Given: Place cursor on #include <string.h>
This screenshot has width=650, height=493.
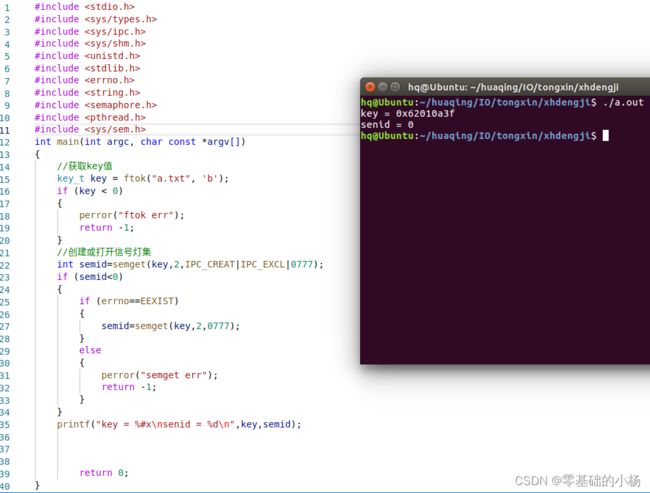Looking at the screenshot, I should point(87,92).
